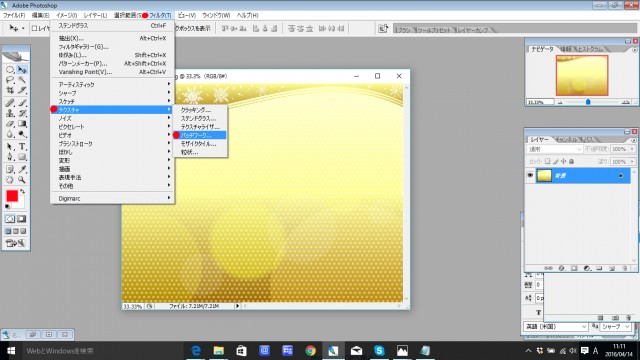This screenshot has height=360, width=640.
Task: Select the Path Selection tool
Action: 10,147
